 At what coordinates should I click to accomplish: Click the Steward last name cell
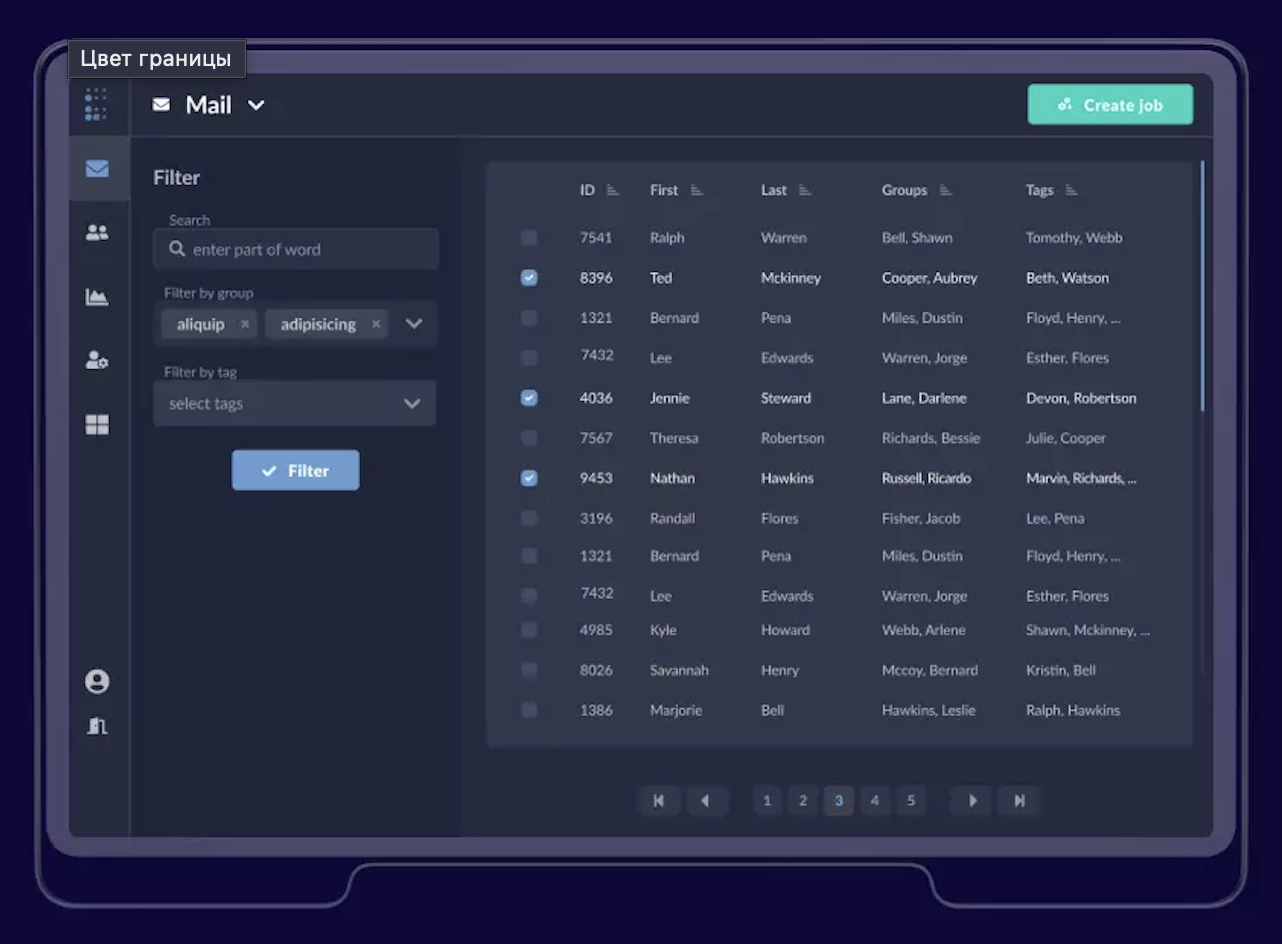pos(786,398)
